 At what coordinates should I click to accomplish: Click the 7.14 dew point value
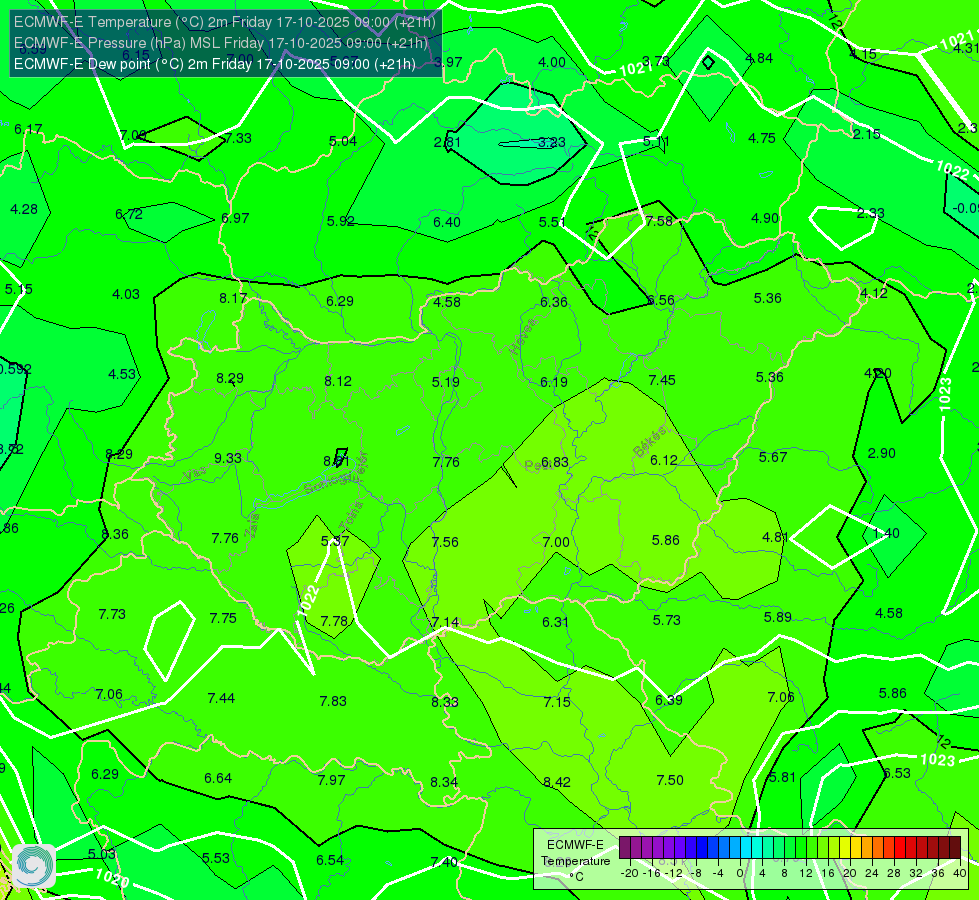tap(445, 622)
